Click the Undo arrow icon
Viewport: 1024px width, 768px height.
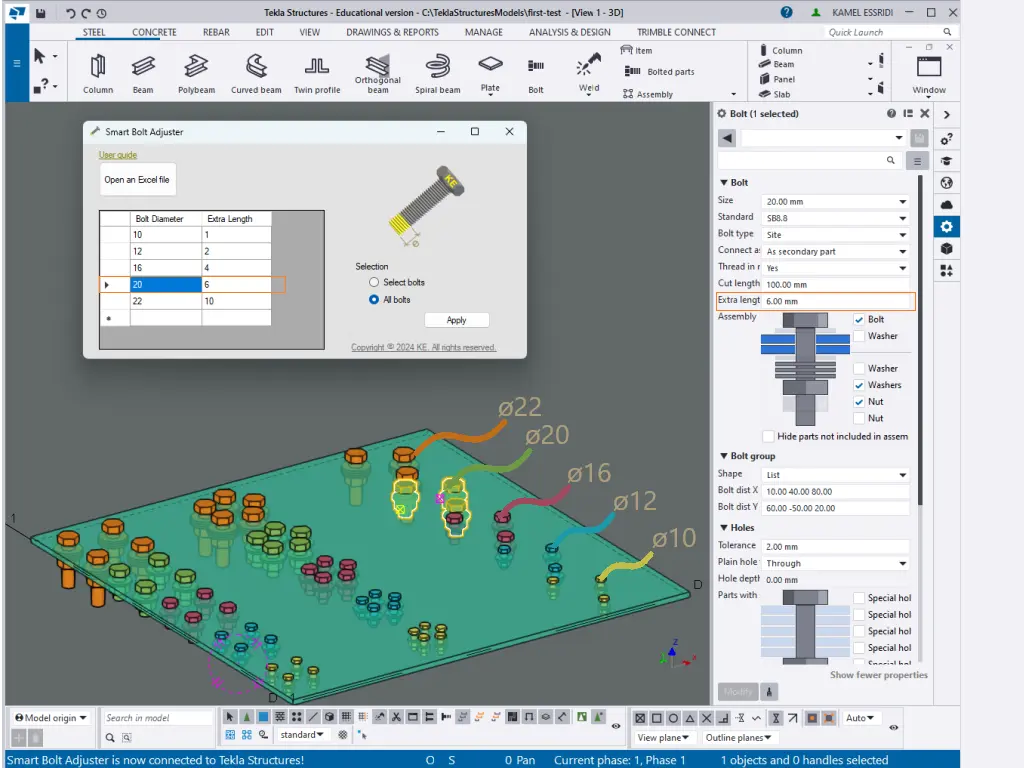(x=71, y=12)
